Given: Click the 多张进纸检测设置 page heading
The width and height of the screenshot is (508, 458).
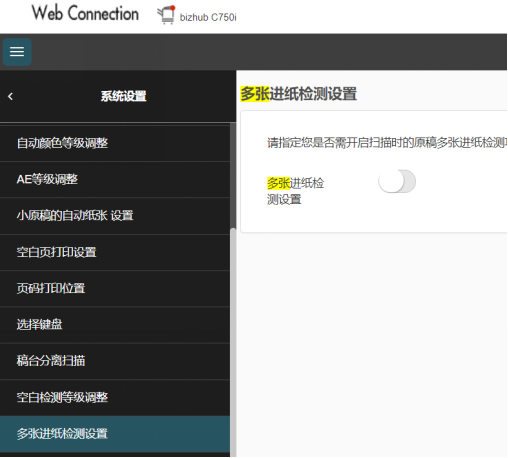Looking at the screenshot, I should 299,94.
